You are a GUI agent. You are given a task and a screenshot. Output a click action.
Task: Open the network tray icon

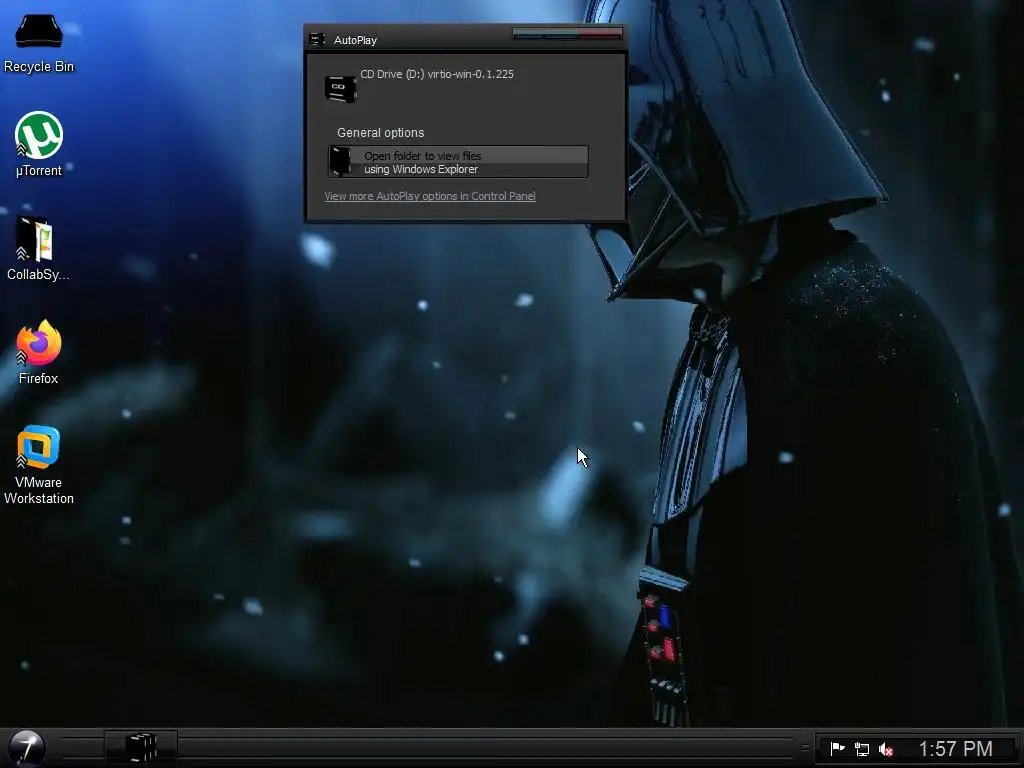pos(862,749)
